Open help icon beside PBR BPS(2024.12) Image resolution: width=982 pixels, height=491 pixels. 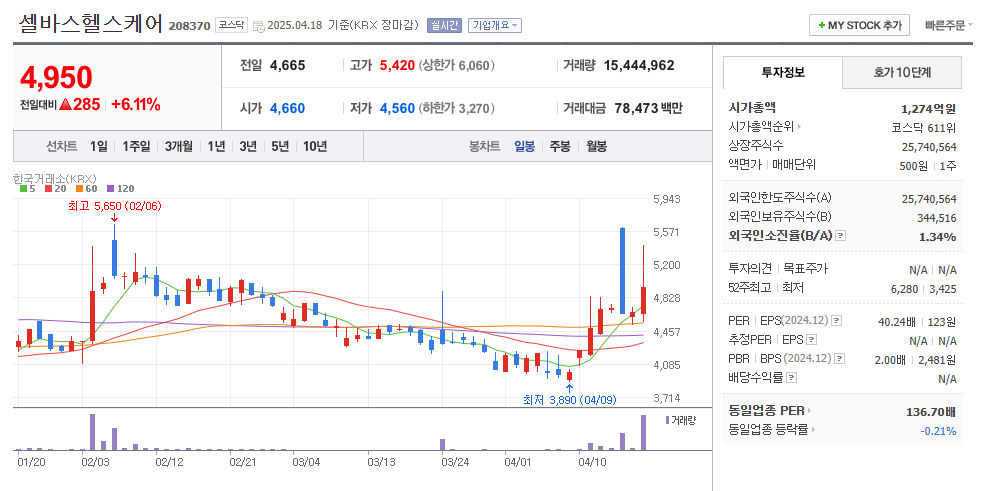pyautogui.click(x=840, y=359)
